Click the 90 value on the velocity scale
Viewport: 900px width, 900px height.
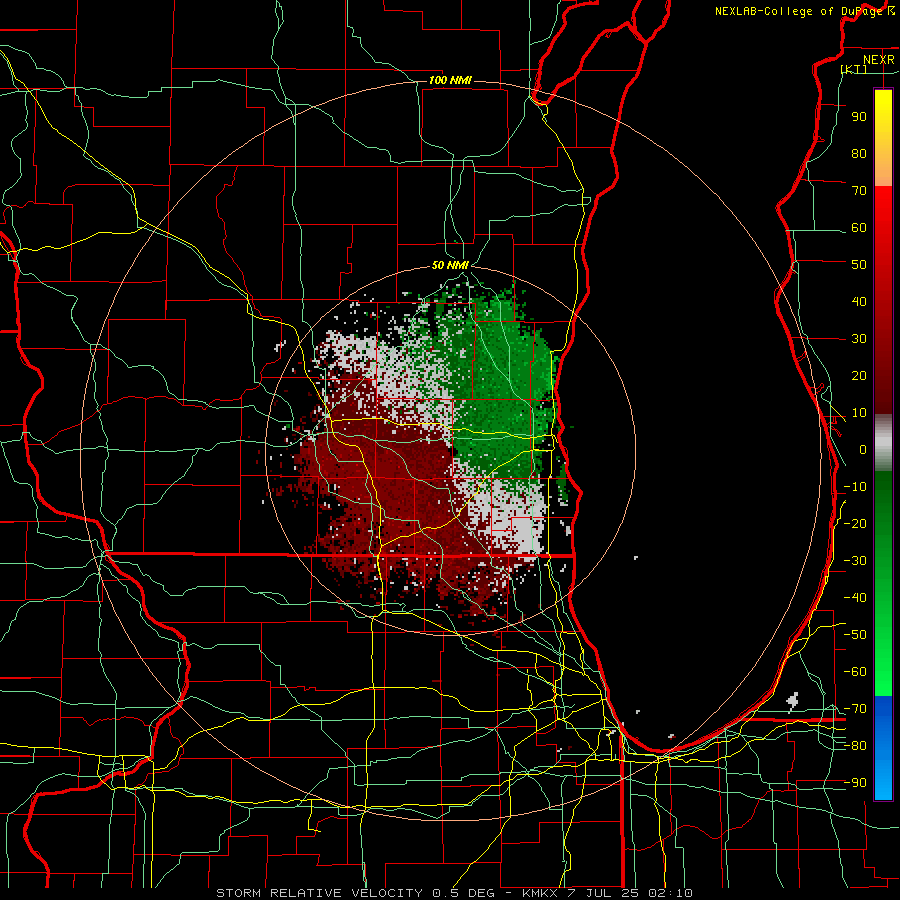[859, 117]
